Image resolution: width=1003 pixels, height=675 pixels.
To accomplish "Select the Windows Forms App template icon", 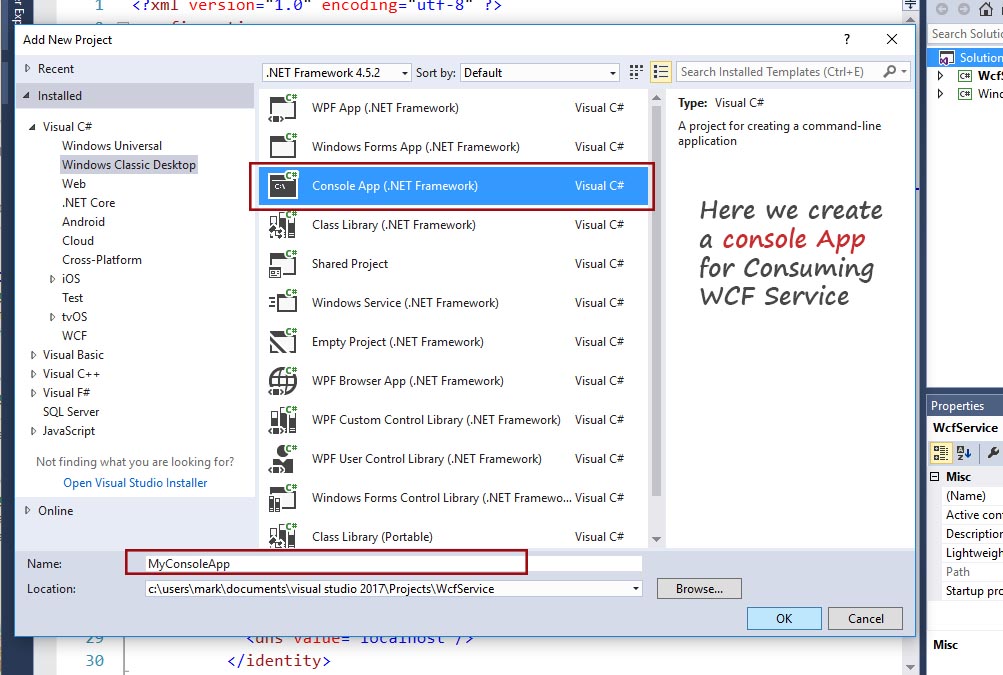I will pyautogui.click(x=283, y=147).
